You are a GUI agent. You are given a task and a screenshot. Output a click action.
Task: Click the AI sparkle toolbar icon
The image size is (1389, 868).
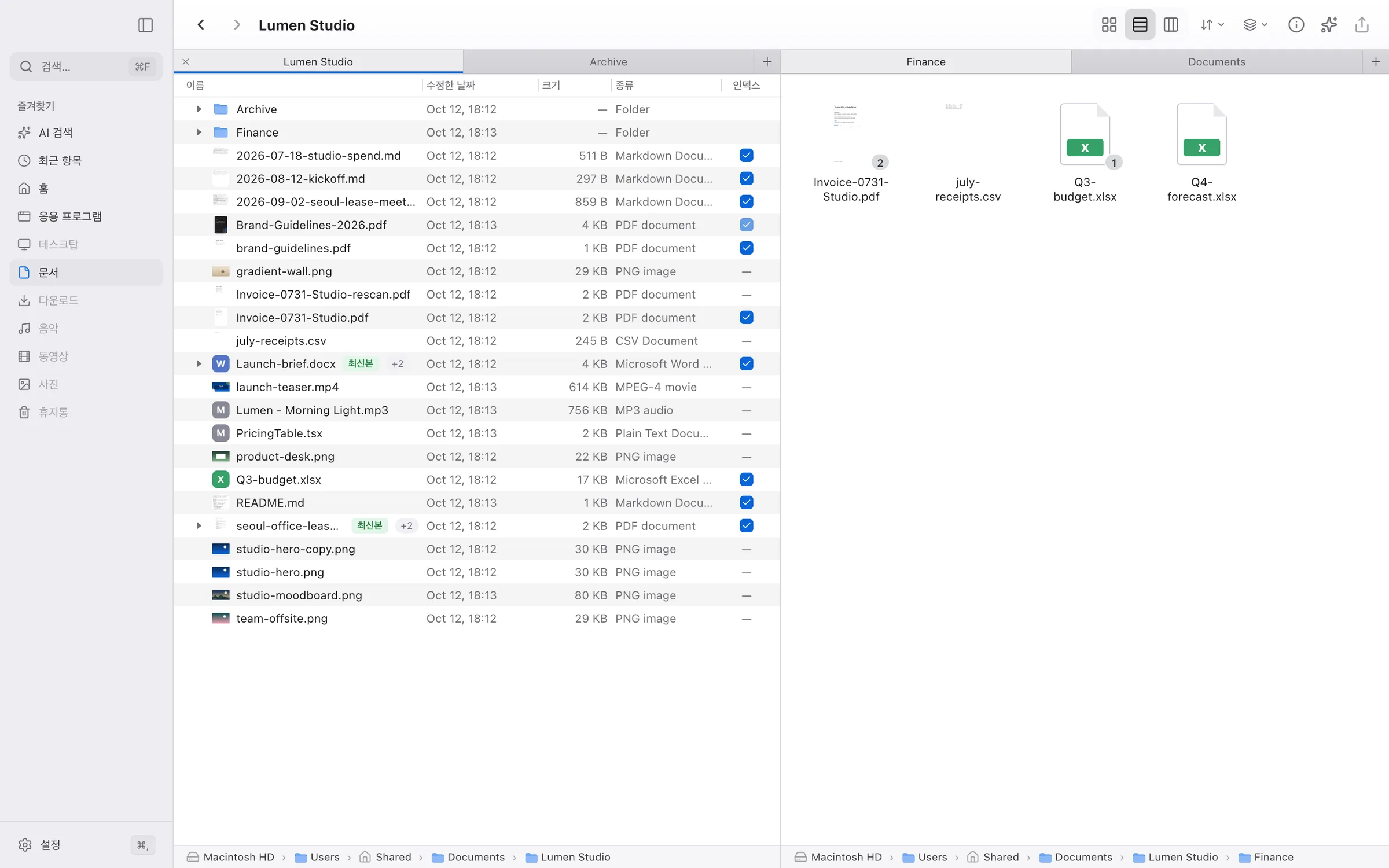(x=1329, y=25)
